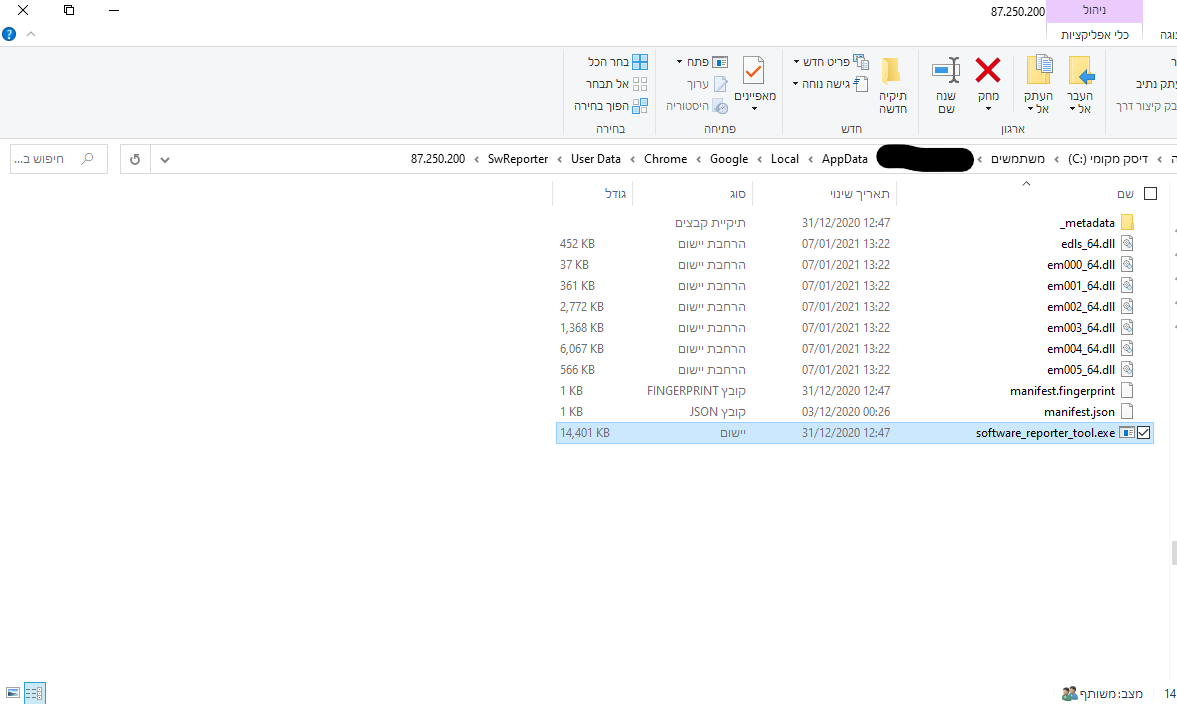
Task: Expand the address bar history dropdown
Action: (x=165, y=159)
